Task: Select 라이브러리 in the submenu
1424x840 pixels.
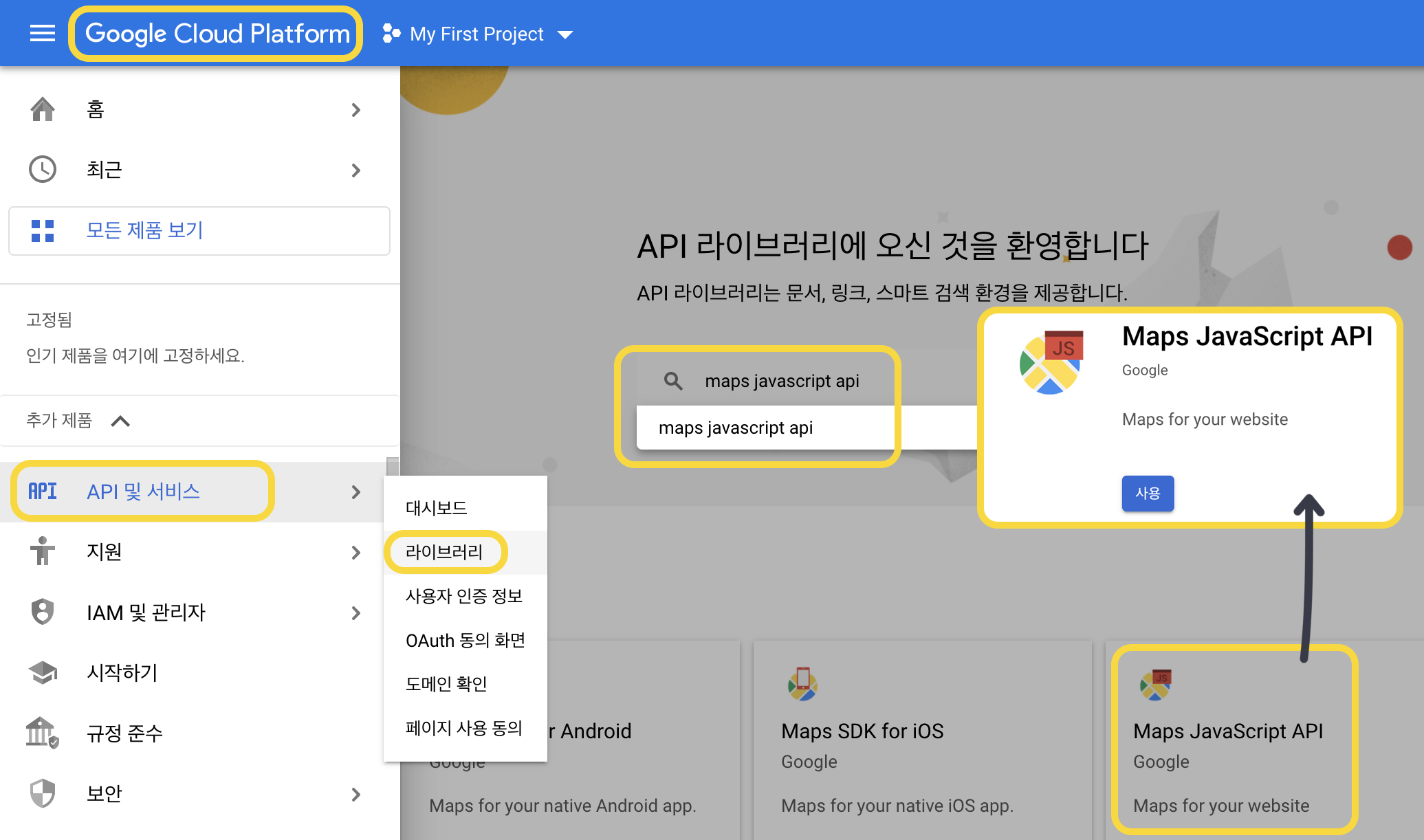Action: [x=444, y=552]
